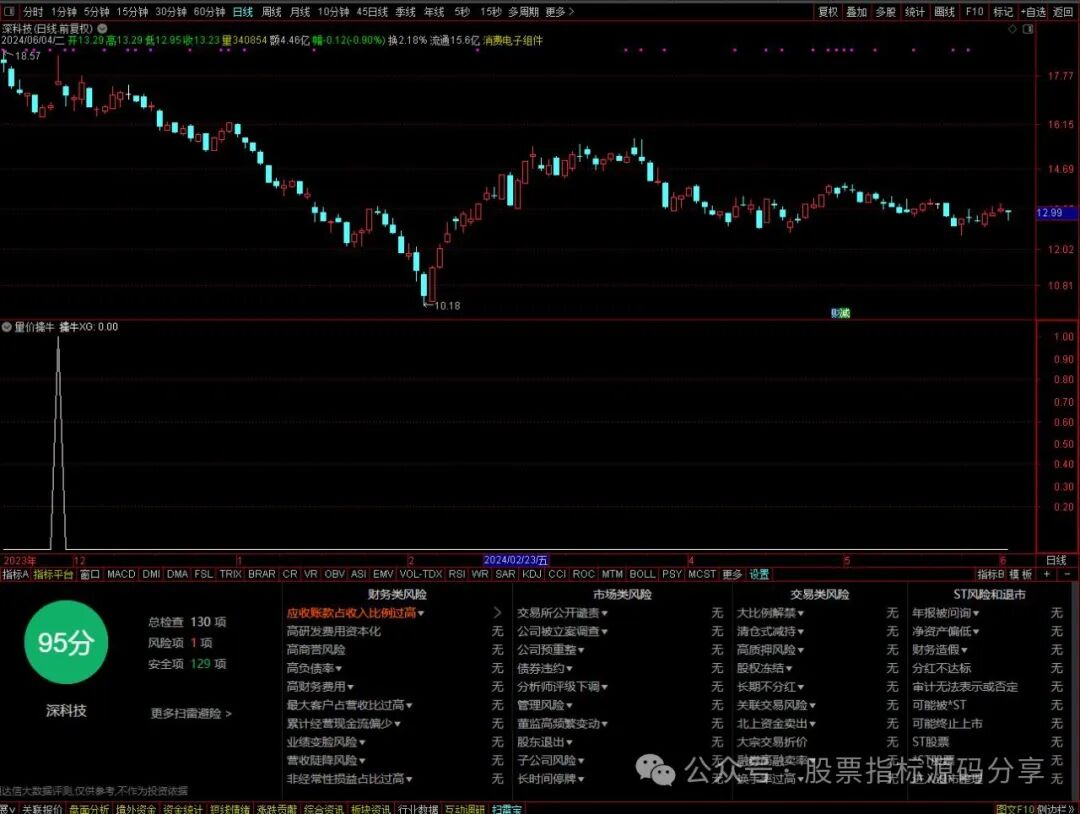Open F10 company info

point(975,12)
